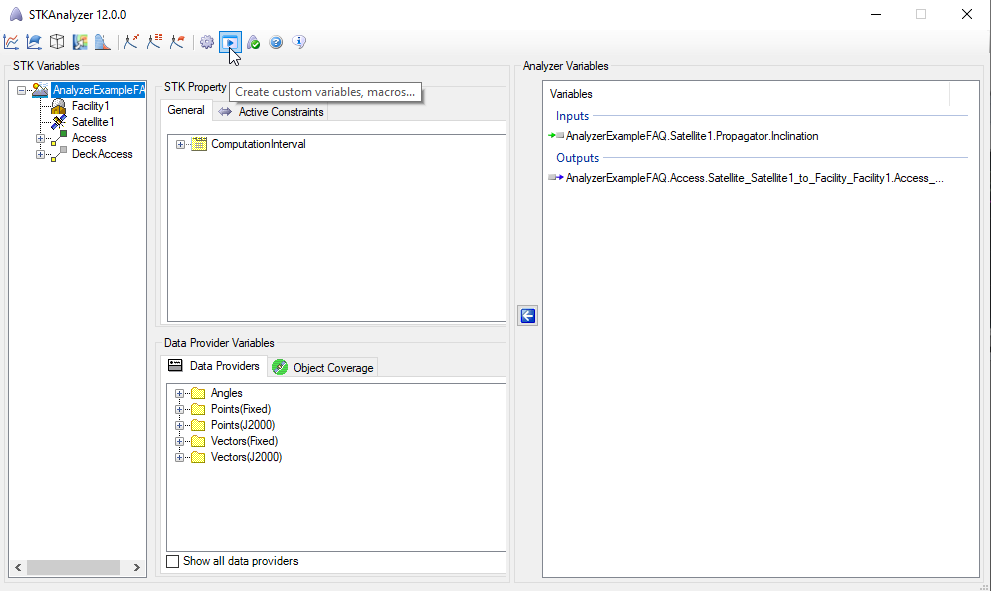Select the Vectors(J2000) folder label
The width and height of the screenshot is (991, 591).
246,457
